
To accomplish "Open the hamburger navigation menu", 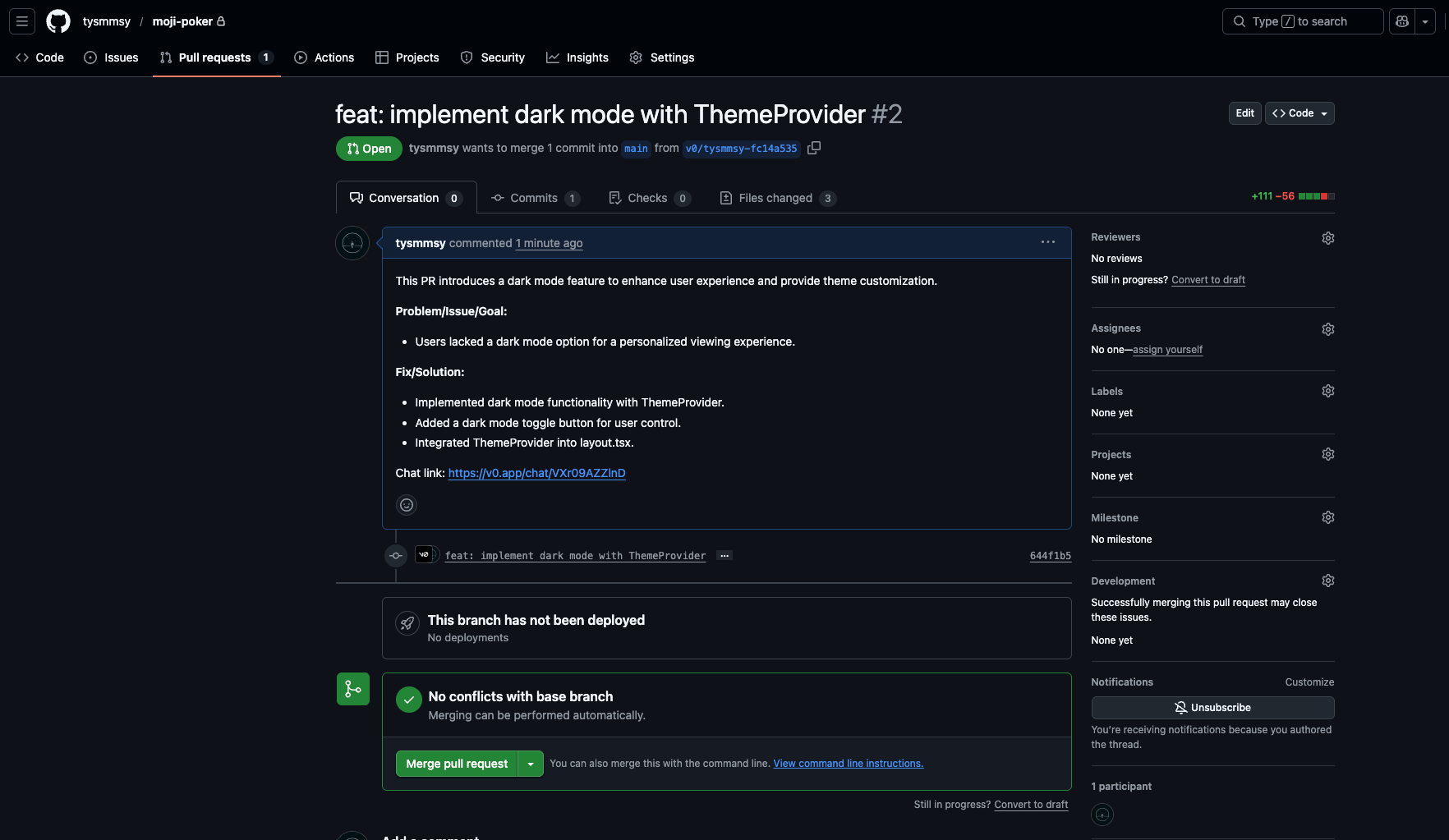I will pos(22,21).
